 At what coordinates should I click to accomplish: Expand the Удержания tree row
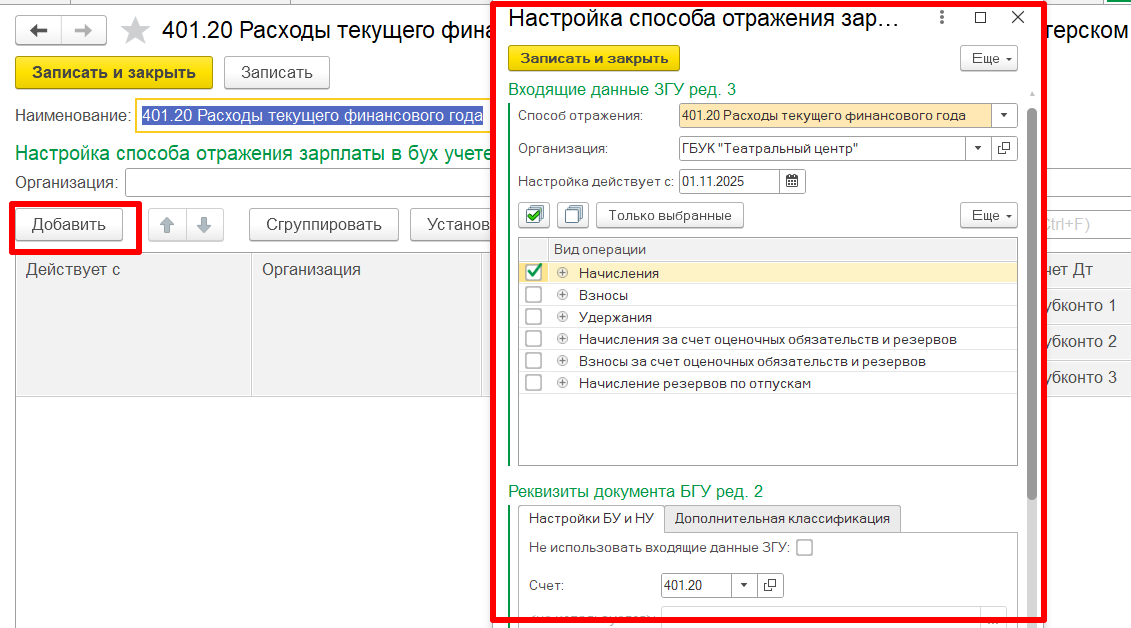click(562, 317)
